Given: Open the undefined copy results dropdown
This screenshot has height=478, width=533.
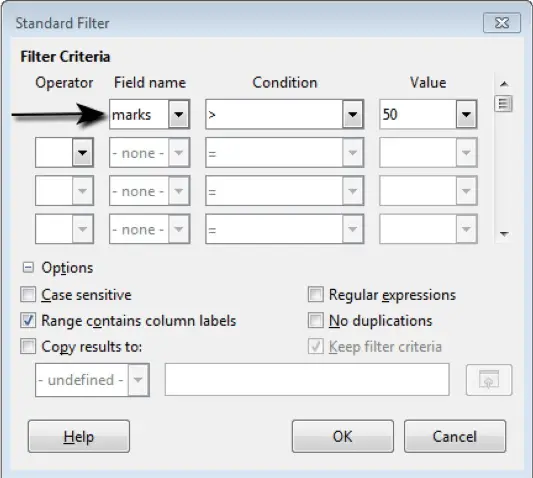Looking at the screenshot, I should click(x=138, y=380).
